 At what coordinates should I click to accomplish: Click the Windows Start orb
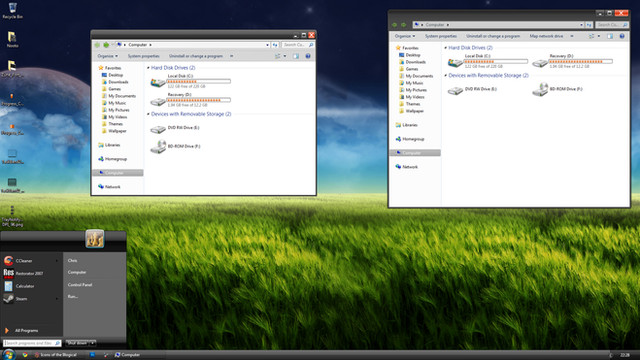point(8,354)
